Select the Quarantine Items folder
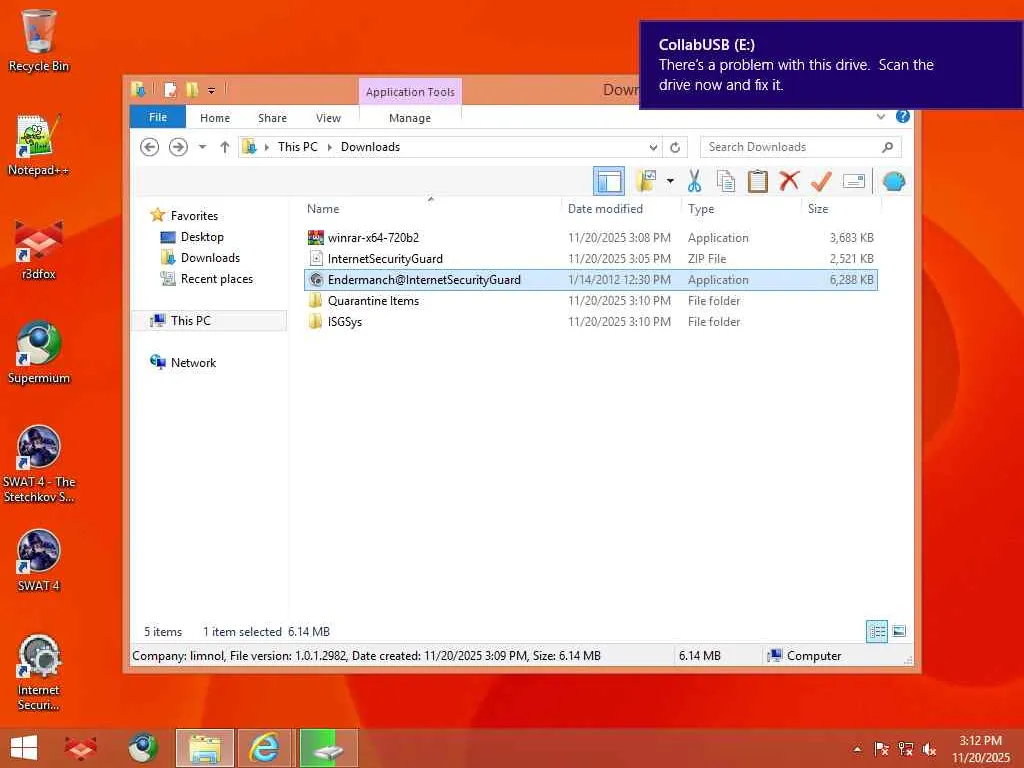 590,300
